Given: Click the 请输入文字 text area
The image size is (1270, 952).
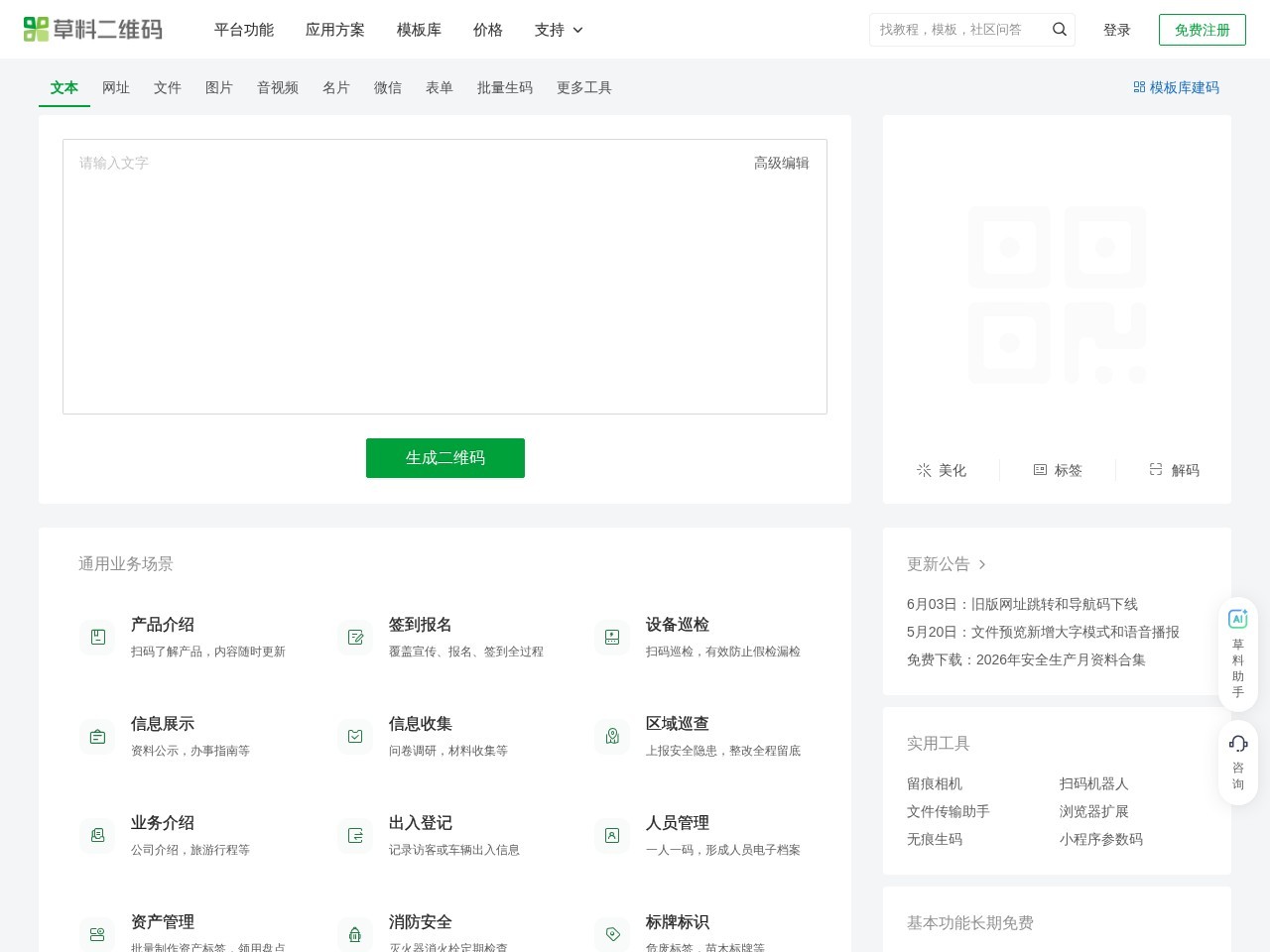Looking at the screenshot, I should point(444,277).
